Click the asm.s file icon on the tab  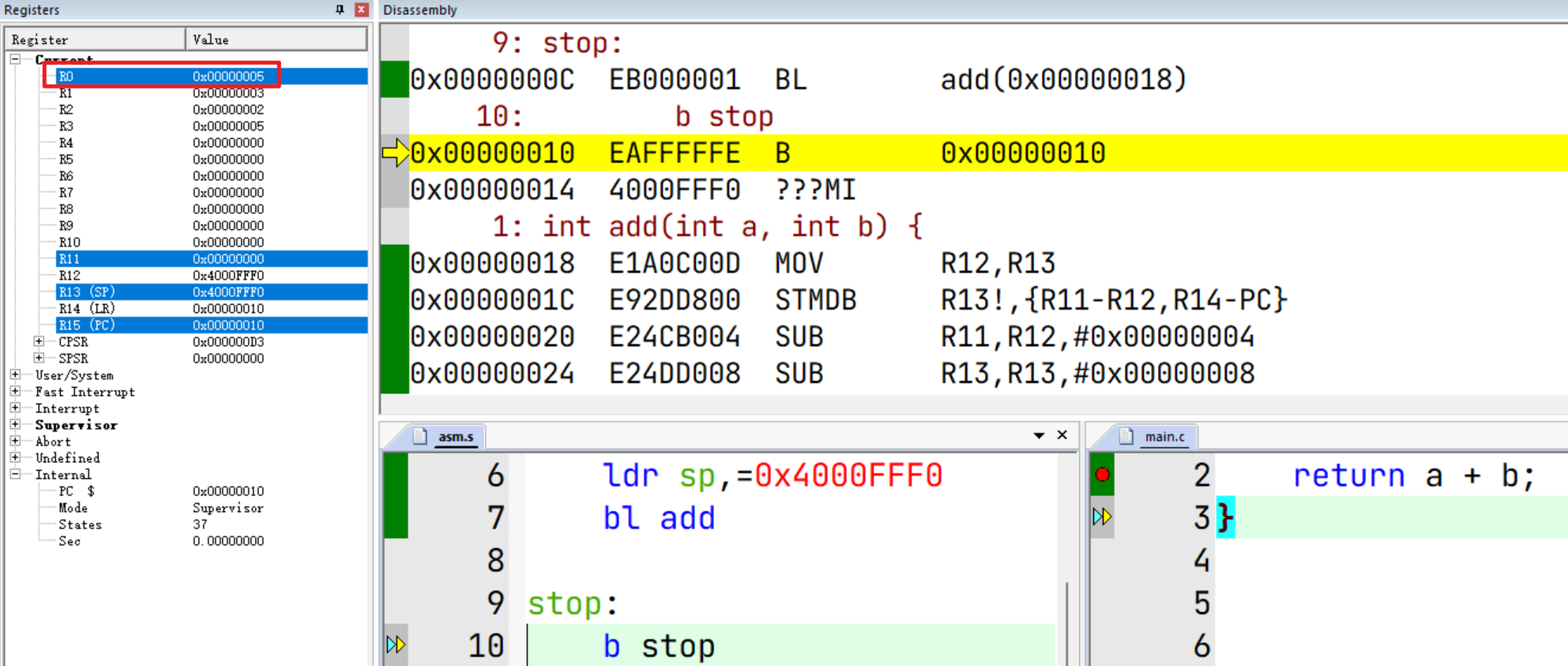pyautogui.click(x=420, y=436)
